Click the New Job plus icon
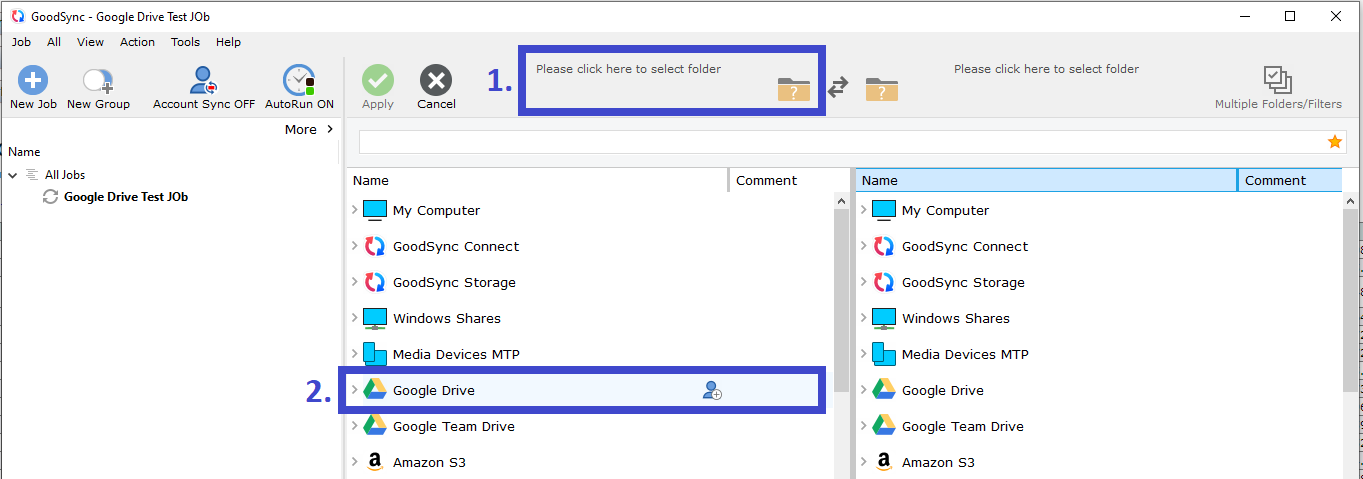The width and height of the screenshot is (1363, 479). coord(33,81)
